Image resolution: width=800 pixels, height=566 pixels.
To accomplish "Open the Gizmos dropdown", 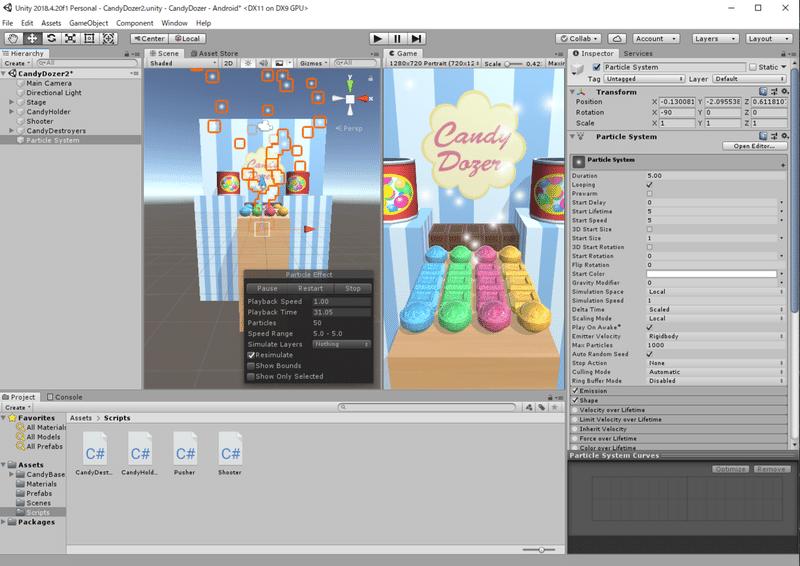I will point(314,63).
